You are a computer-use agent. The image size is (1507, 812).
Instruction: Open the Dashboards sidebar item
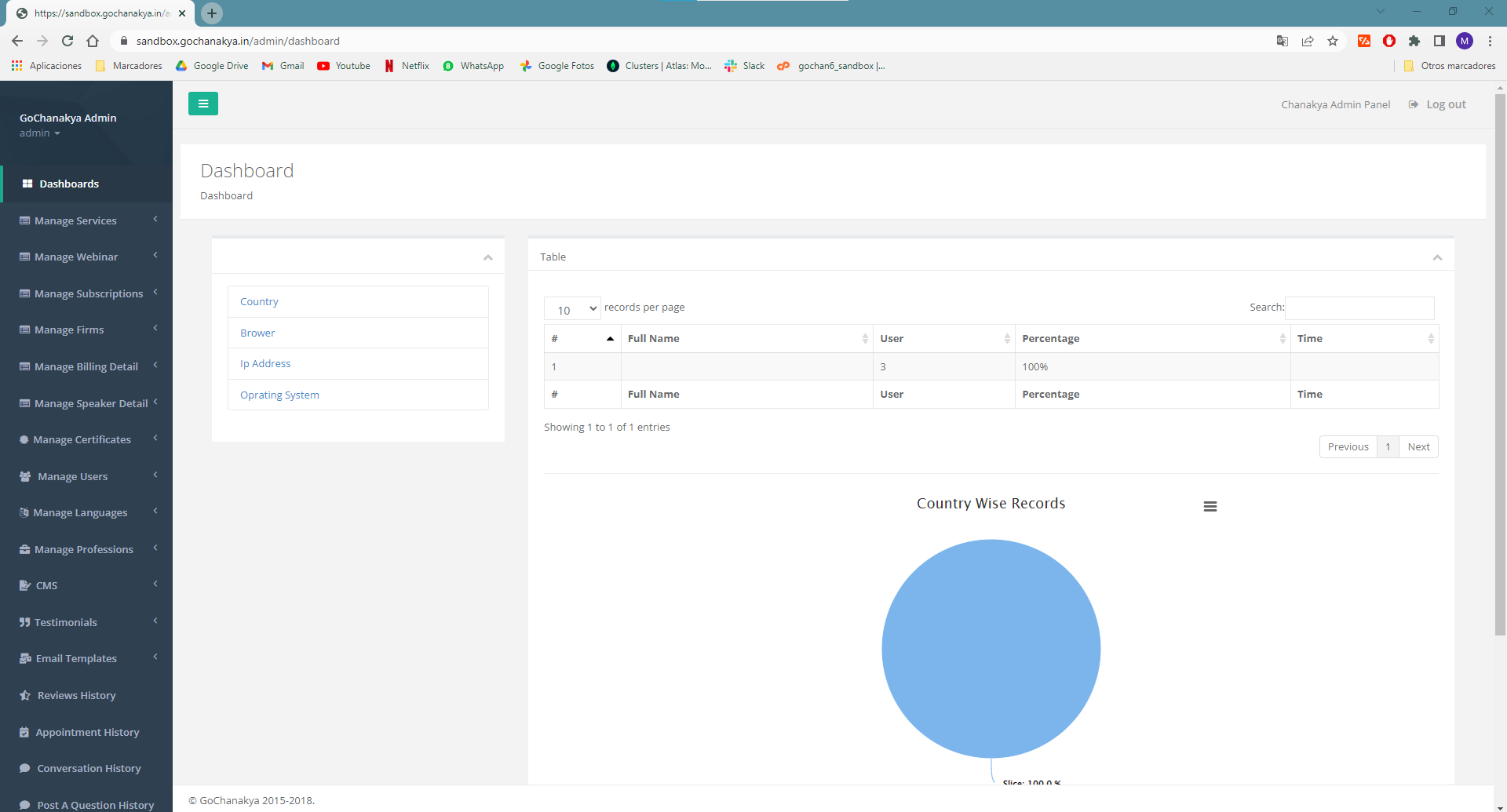pyautogui.click(x=86, y=184)
